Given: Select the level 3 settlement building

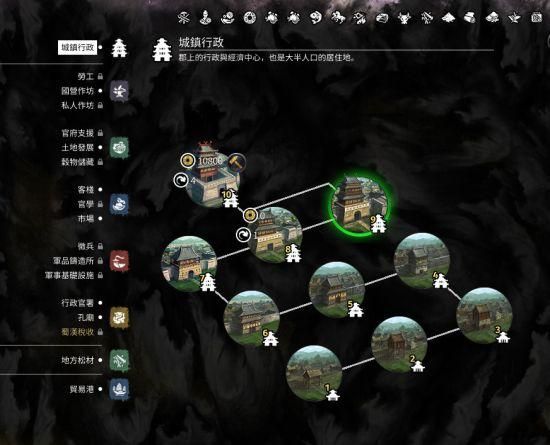Looking at the screenshot, I should click(484, 316).
